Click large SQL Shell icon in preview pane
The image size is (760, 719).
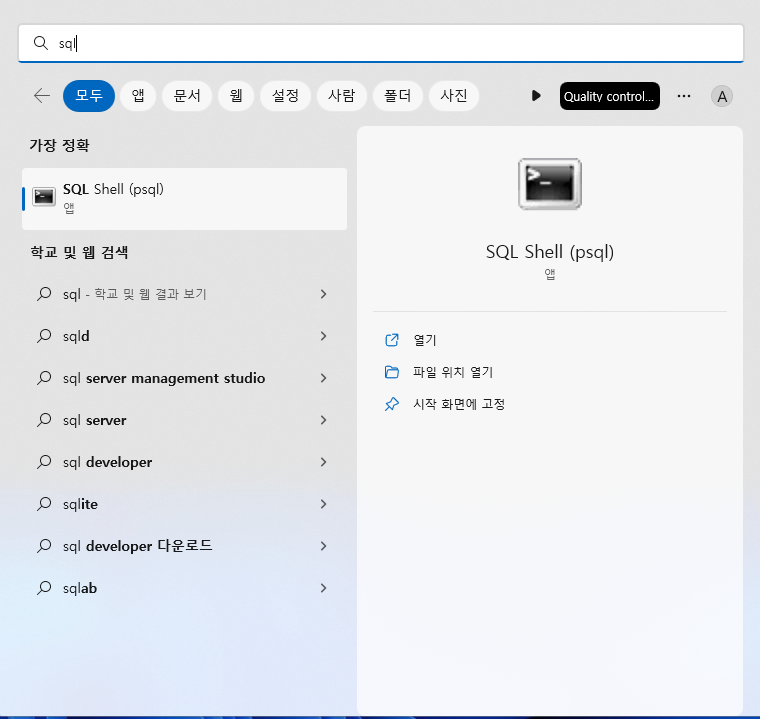click(x=550, y=184)
